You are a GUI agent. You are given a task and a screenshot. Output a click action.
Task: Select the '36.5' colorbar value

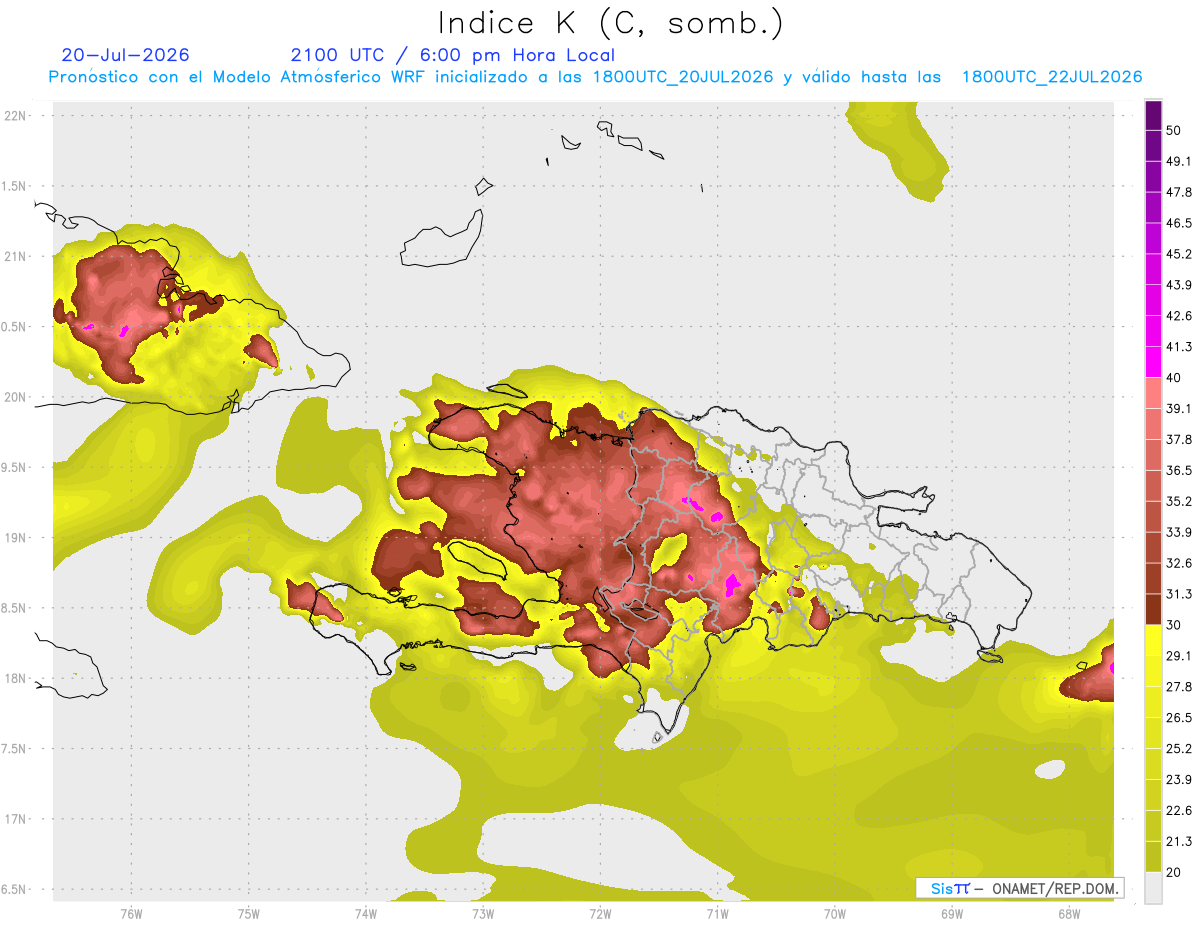coord(1179,471)
